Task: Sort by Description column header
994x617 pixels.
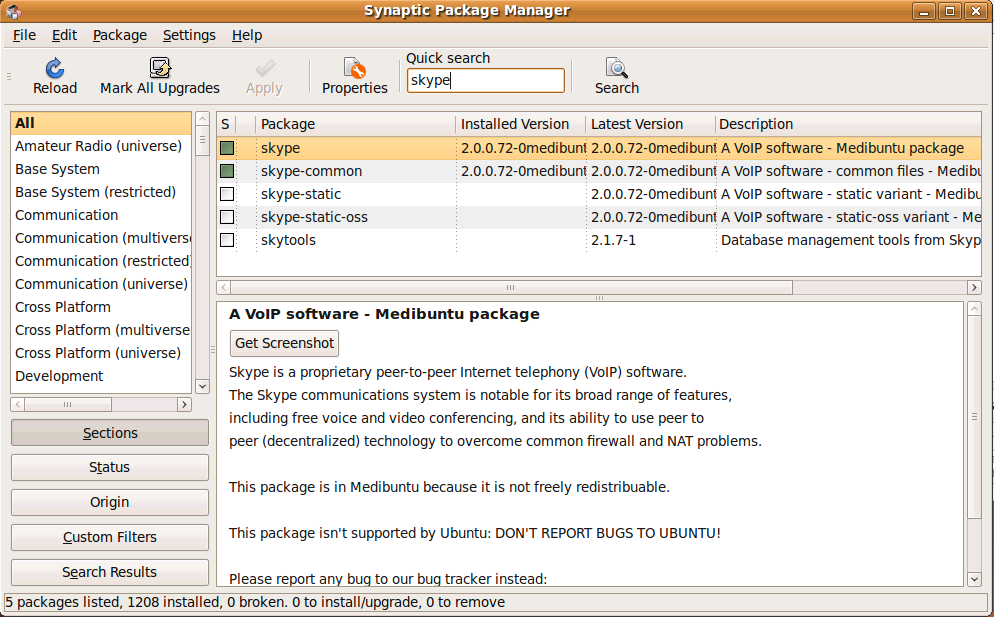Action: (848, 124)
